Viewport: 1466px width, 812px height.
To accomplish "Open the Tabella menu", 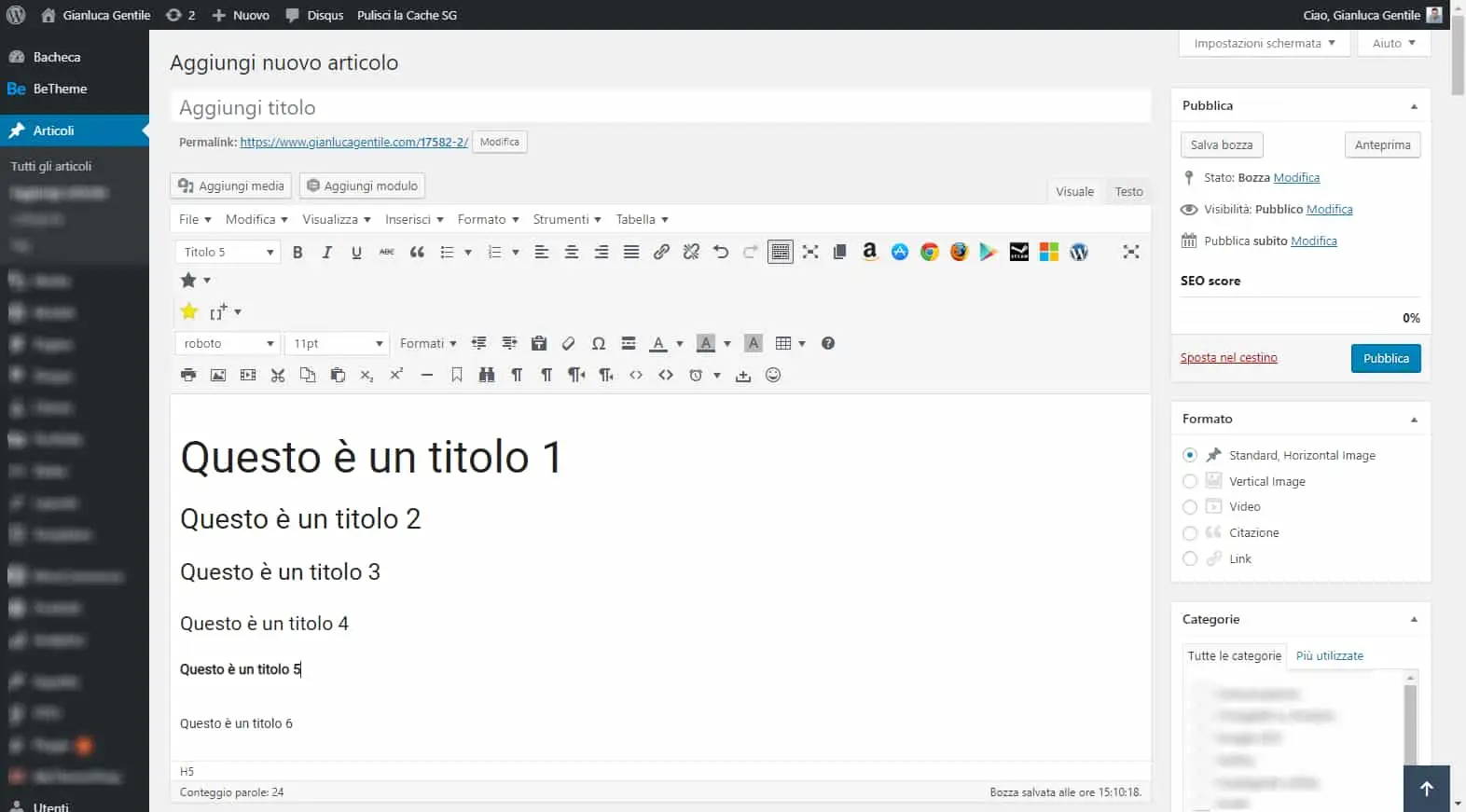I will coord(642,220).
